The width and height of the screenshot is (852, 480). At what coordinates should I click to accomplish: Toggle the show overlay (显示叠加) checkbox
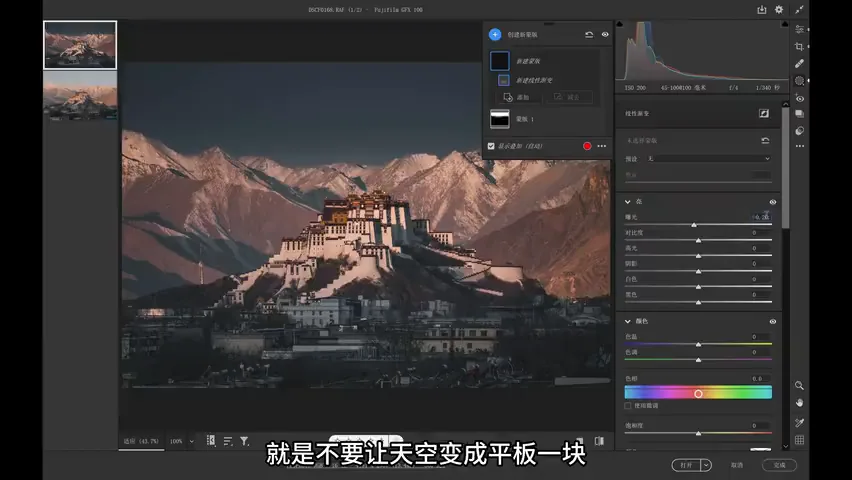pos(491,146)
